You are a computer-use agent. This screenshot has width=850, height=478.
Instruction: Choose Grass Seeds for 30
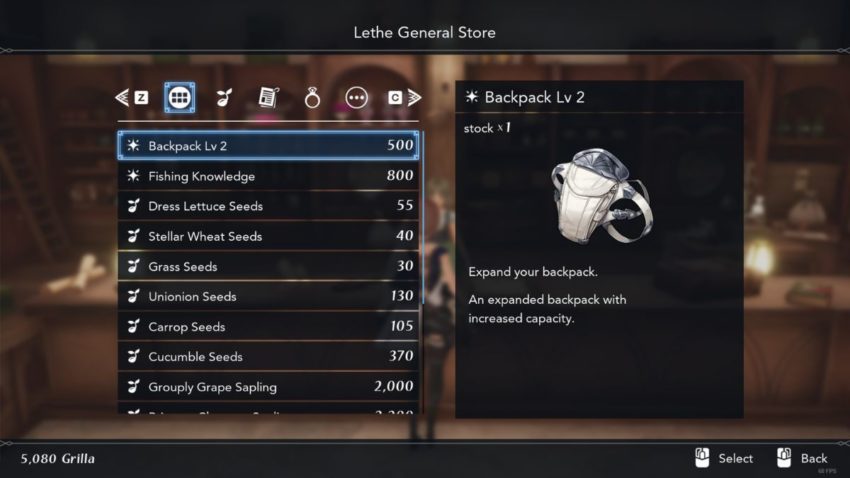(x=268, y=266)
